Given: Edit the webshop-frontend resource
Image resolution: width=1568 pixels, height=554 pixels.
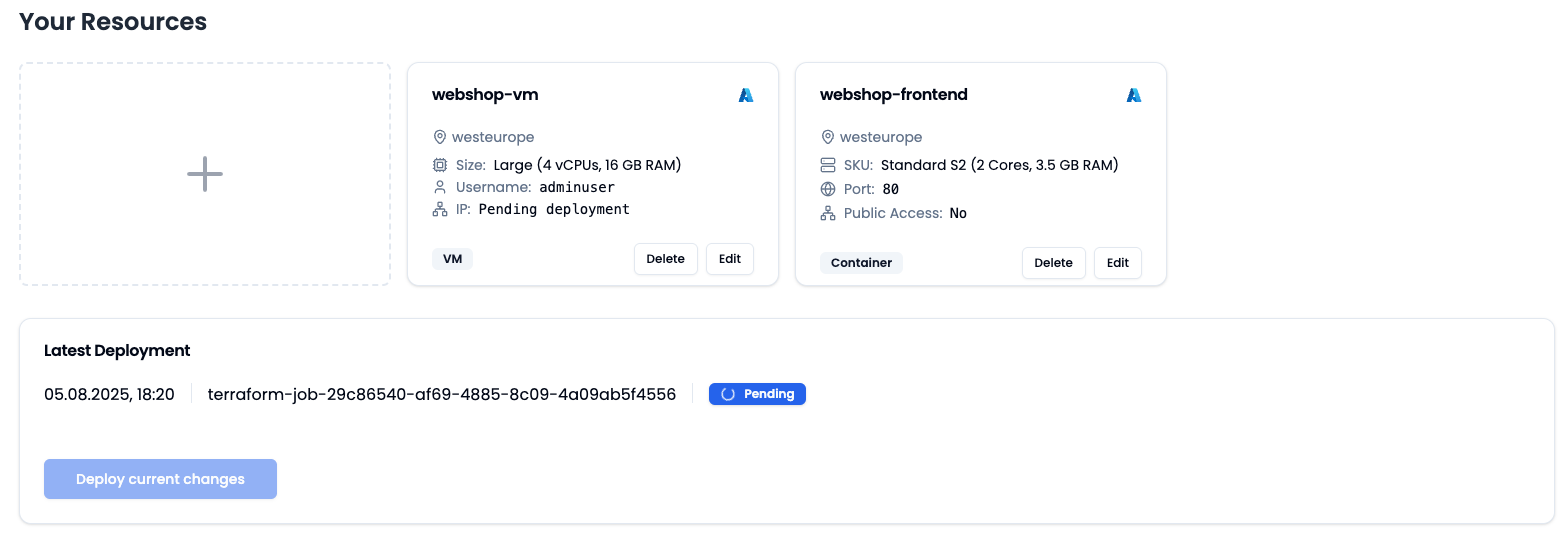Looking at the screenshot, I should tap(1118, 263).
